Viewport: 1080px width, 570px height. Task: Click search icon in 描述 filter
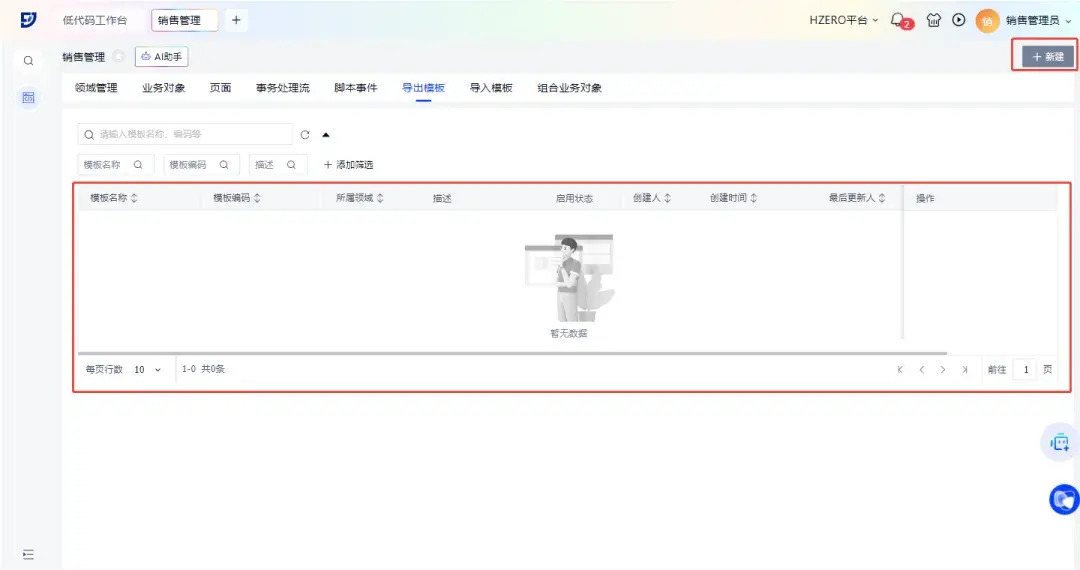point(291,165)
